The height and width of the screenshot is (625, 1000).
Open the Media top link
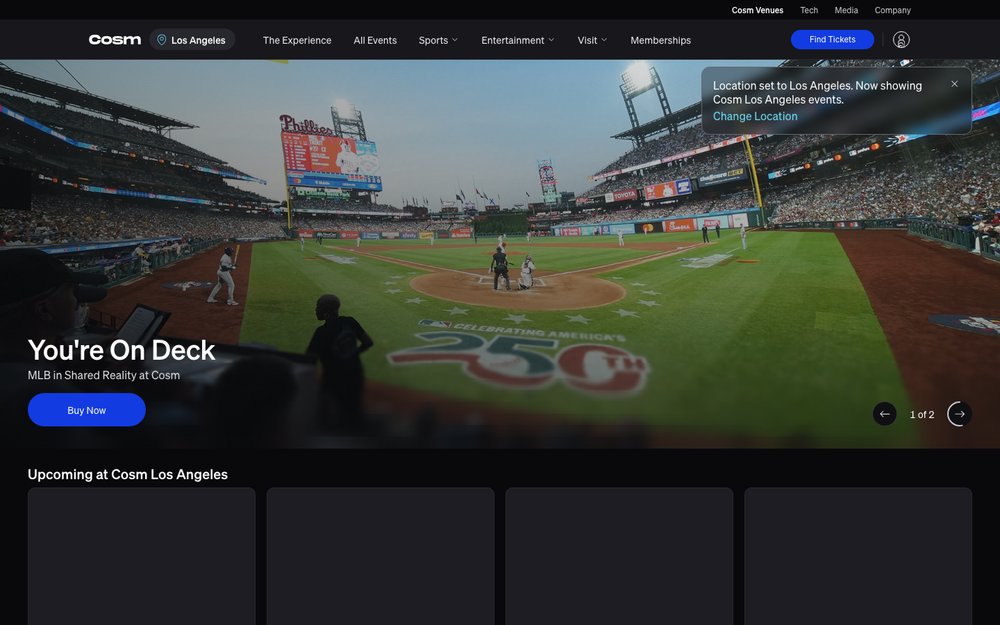click(846, 10)
